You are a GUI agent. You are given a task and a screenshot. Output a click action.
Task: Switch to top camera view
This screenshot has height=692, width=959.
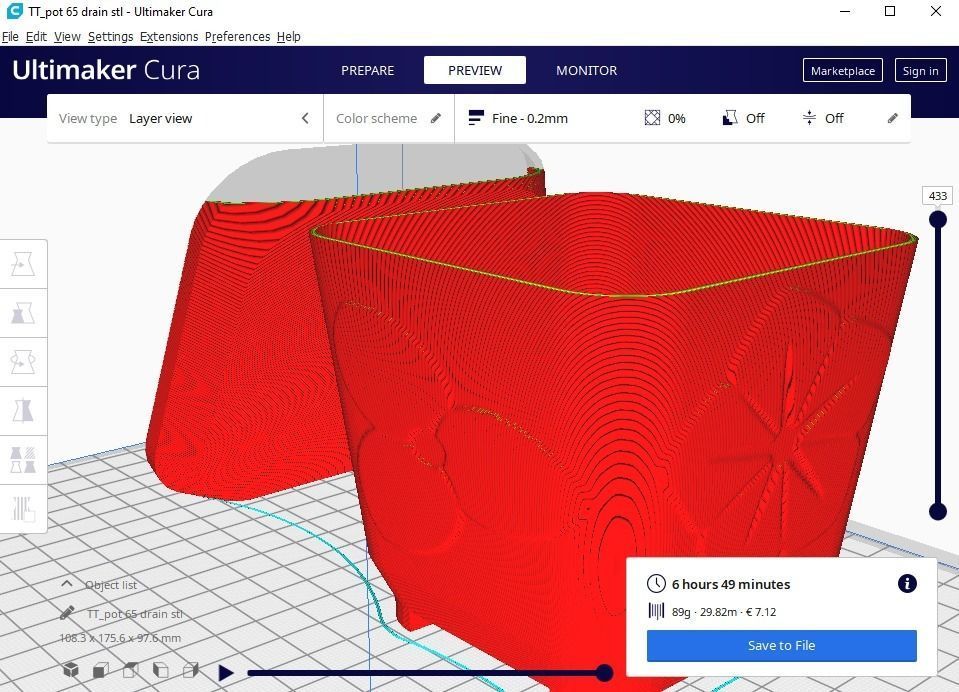point(131,670)
